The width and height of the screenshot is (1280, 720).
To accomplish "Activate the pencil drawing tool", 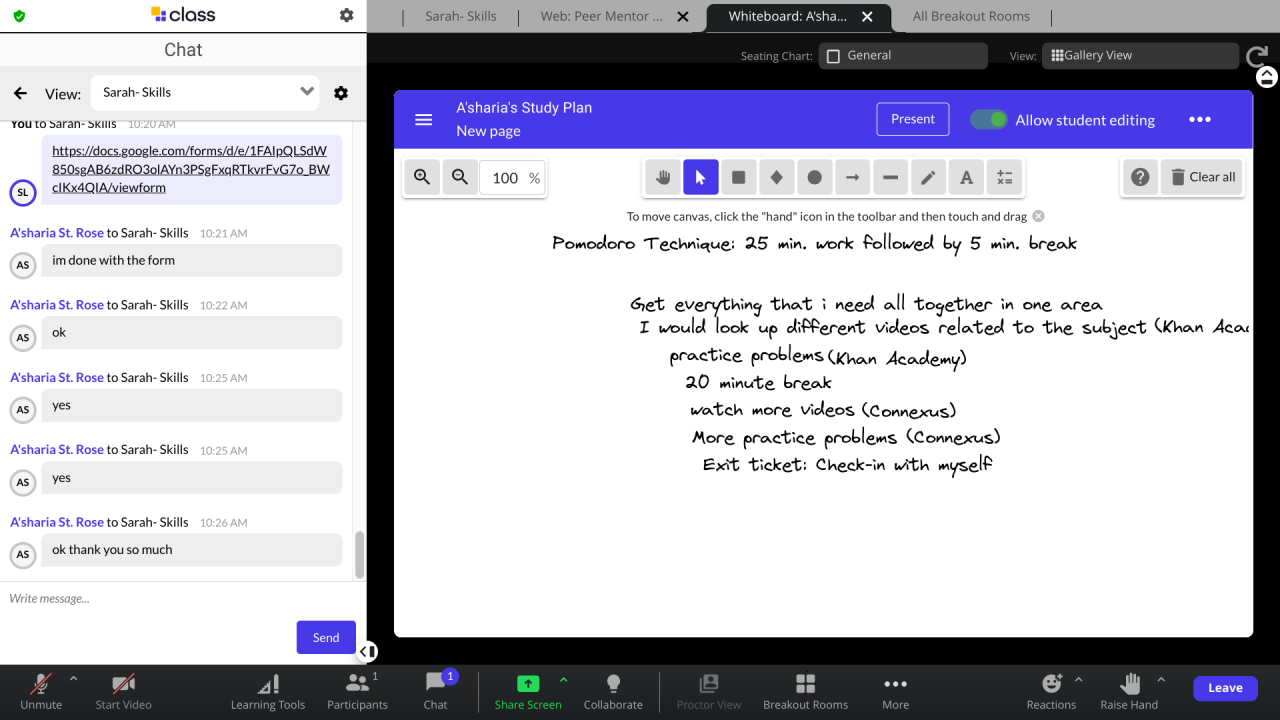I will (928, 177).
